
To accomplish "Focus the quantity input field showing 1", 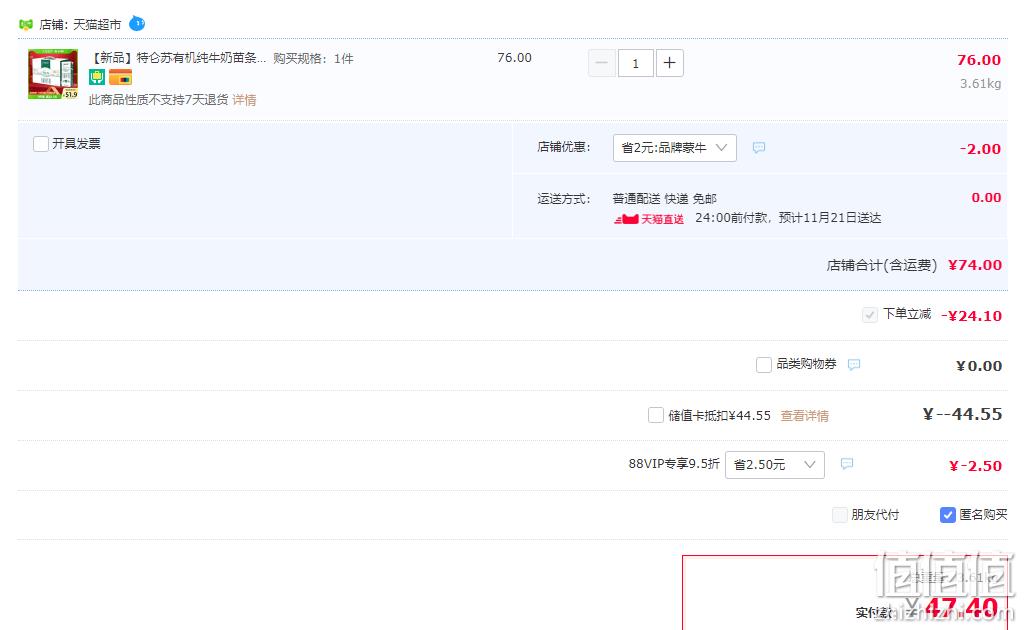I will [x=635, y=63].
